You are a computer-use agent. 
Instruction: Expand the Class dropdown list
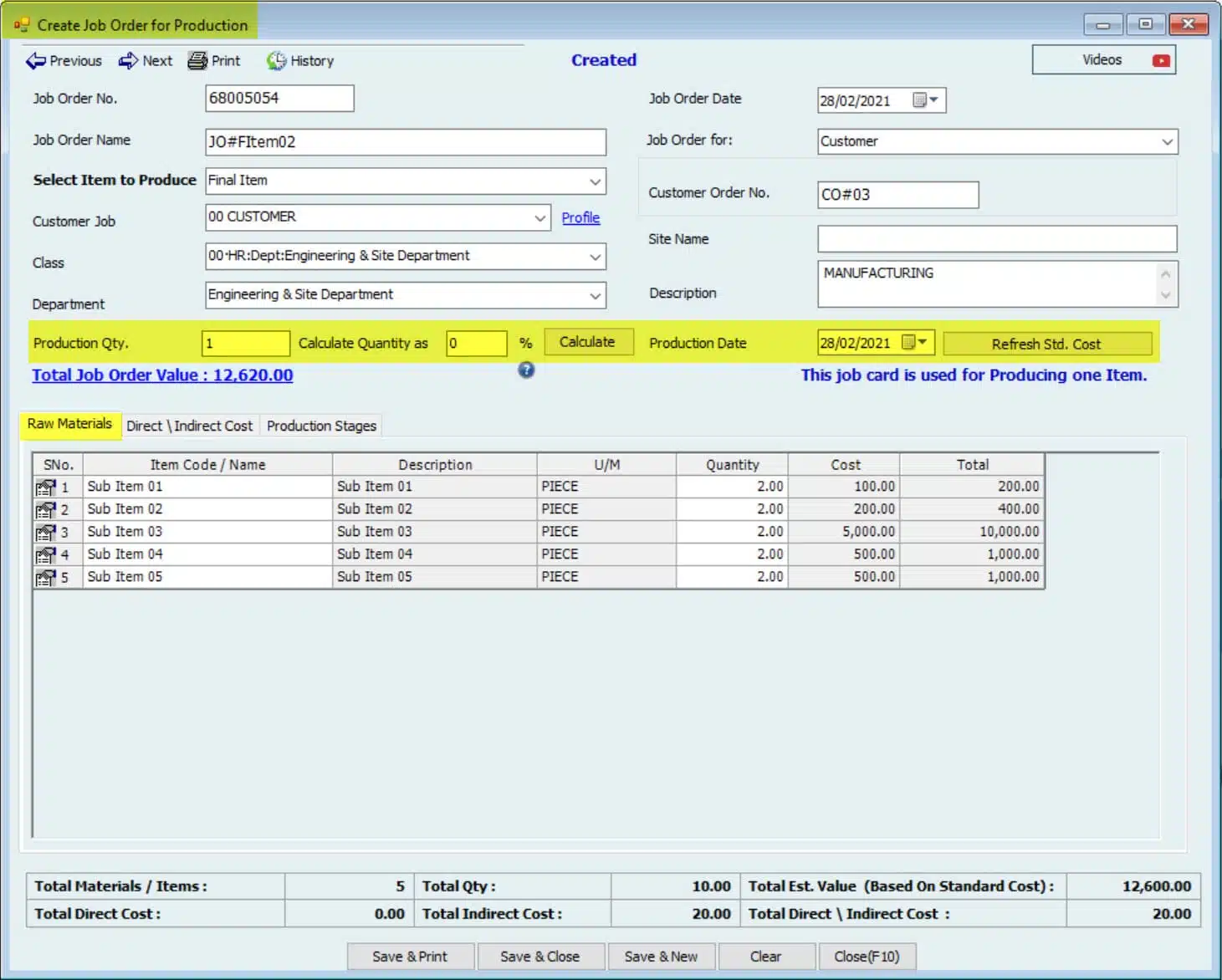pyautogui.click(x=595, y=257)
